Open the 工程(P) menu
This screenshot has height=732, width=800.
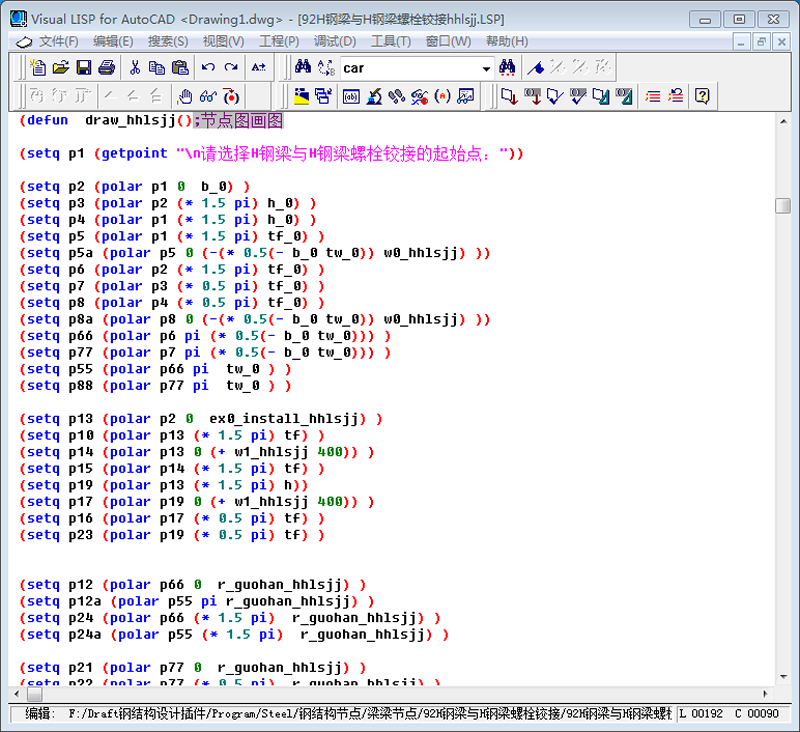279,41
